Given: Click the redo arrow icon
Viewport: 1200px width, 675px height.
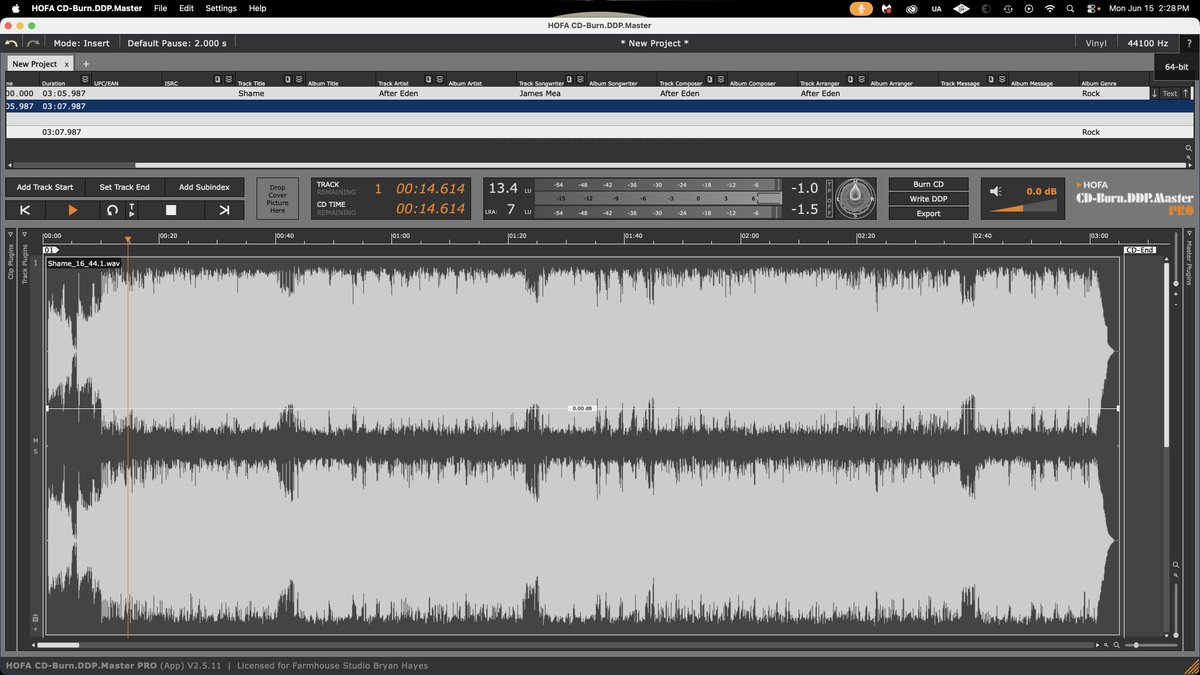Looking at the screenshot, I should [33, 44].
